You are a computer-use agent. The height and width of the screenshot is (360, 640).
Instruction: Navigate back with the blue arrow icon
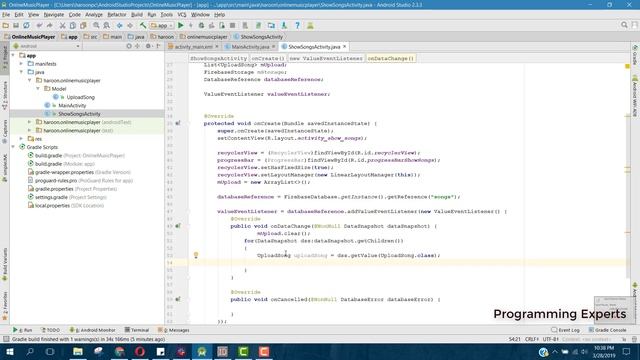point(120,25)
